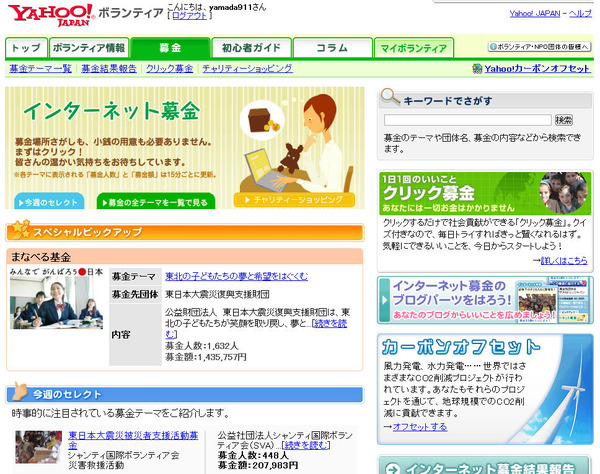Image resolution: width=600 pixels, height=474 pixels.
Task: Open the 初心者ガイド tab
Action: [251, 48]
